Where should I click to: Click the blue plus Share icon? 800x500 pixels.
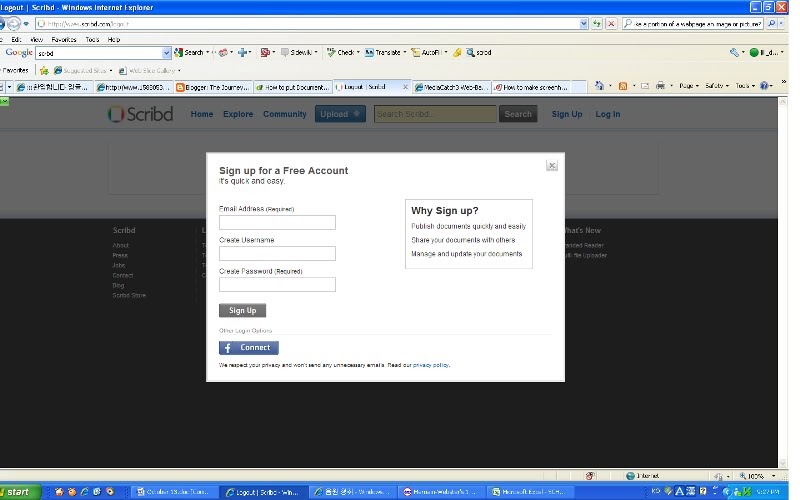243,52
